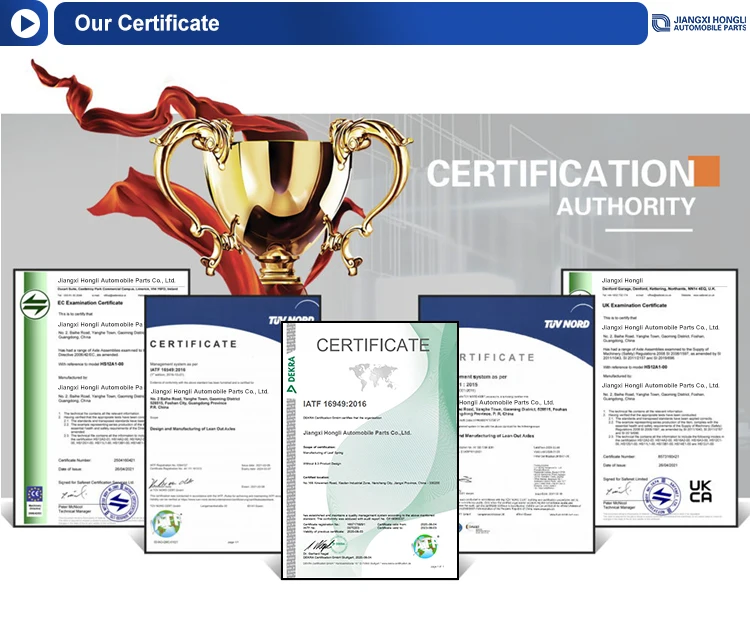Image resolution: width=750 pixels, height=618 pixels.
Task: Click the globe seal on DEKRA certificate
Action: pos(425,546)
